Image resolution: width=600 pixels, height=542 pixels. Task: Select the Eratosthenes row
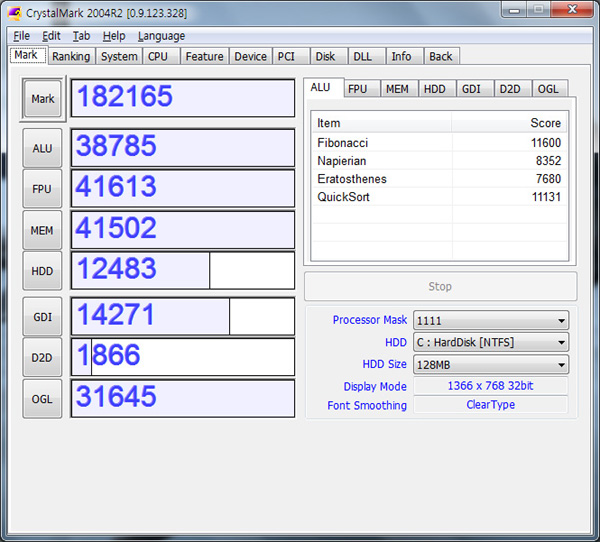click(439, 179)
